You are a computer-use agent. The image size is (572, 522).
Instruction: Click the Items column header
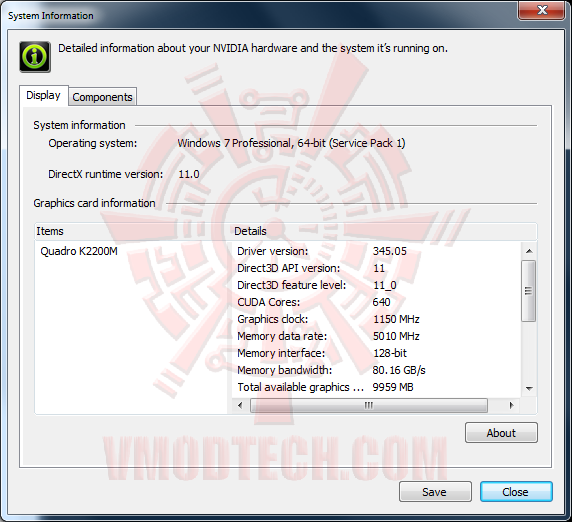coord(133,231)
